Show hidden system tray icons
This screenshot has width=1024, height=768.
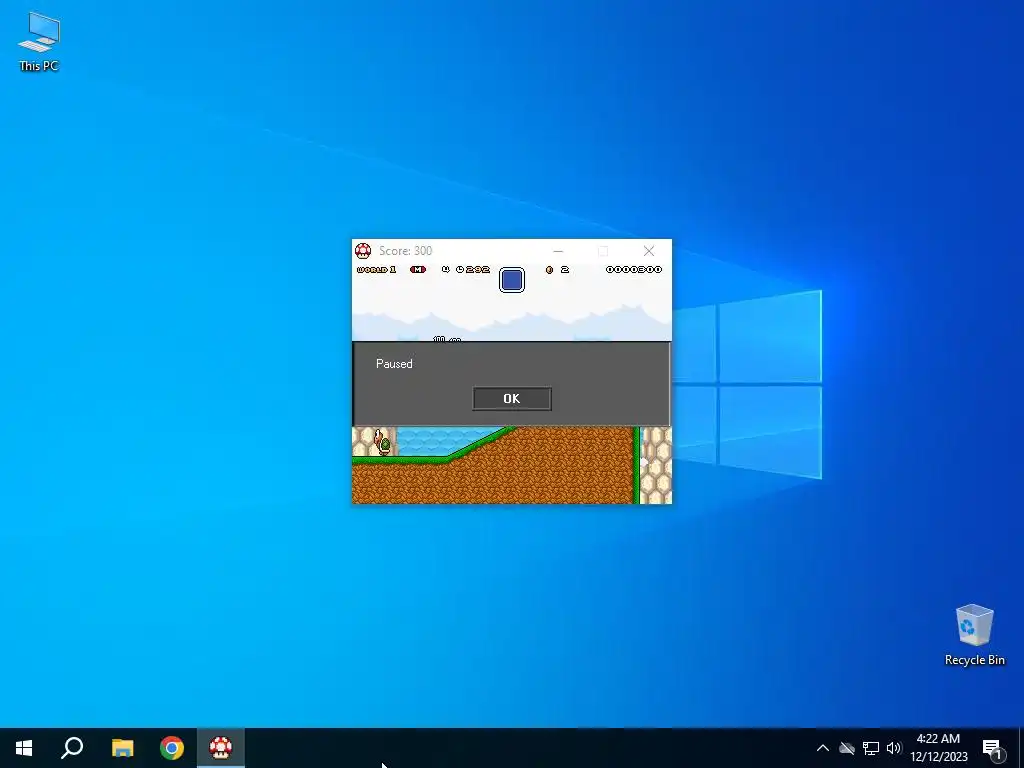pyautogui.click(x=823, y=748)
